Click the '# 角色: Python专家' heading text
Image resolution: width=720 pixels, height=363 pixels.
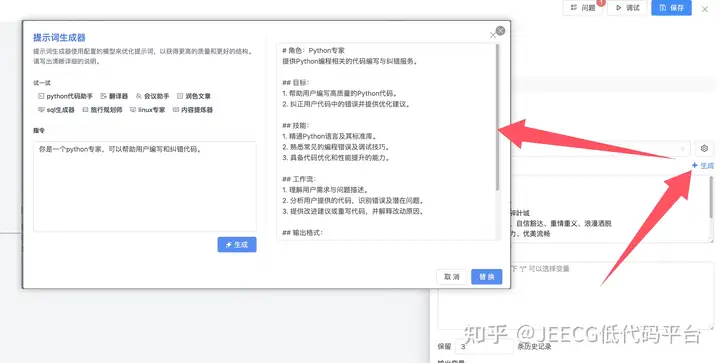pyautogui.click(x=313, y=50)
